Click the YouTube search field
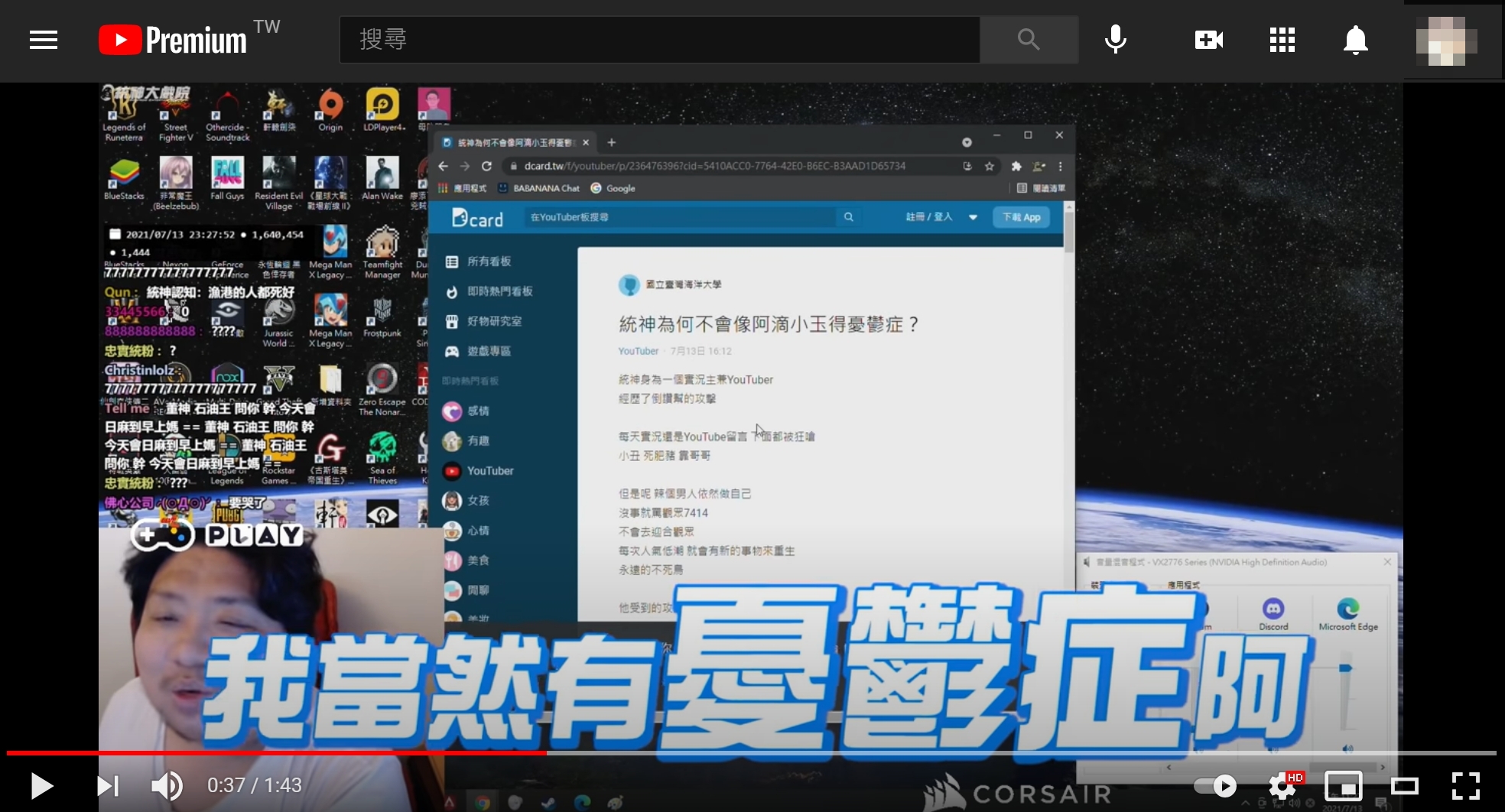Image resolution: width=1505 pixels, height=812 pixels. point(659,40)
